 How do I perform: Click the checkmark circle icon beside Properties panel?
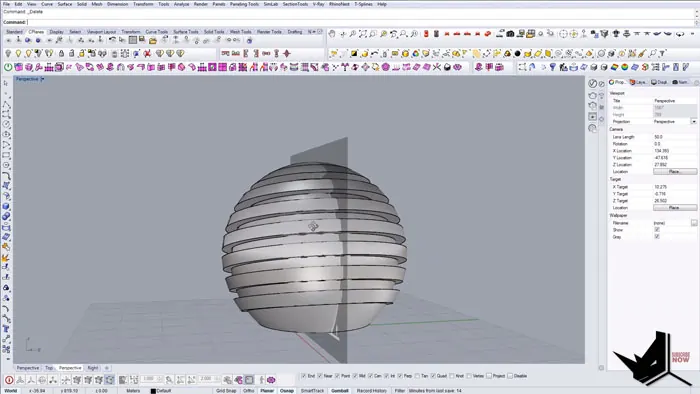pyautogui.click(x=592, y=83)
